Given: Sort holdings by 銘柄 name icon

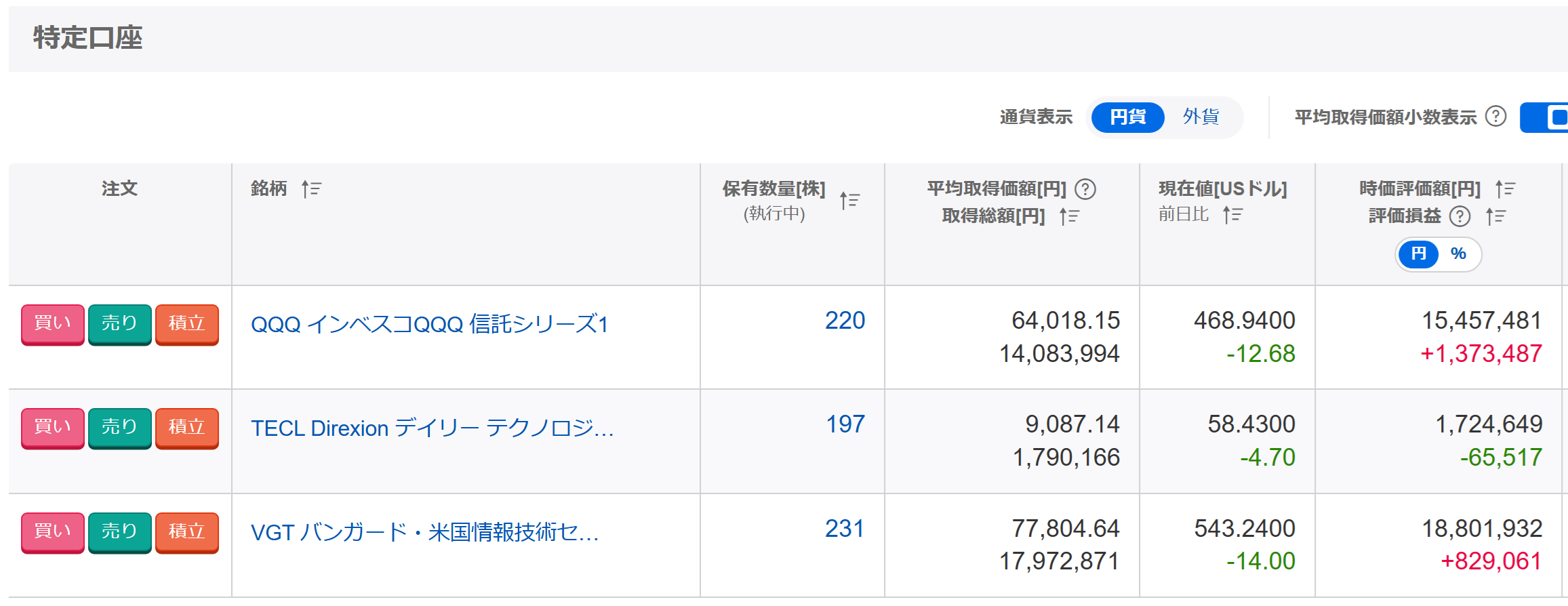Looking at the screenshot, I should tap(311, 188).
